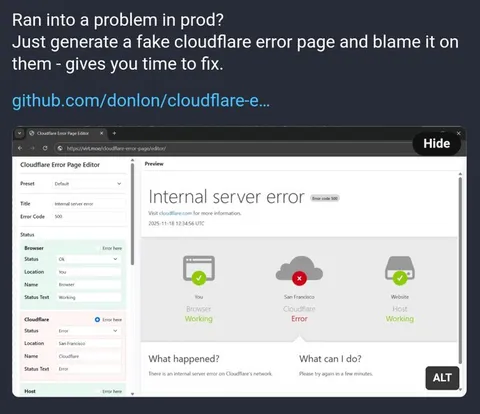The image size is (480, 414).
Task: Edit the Title field with Internal server error
Action: click(89, 204)
